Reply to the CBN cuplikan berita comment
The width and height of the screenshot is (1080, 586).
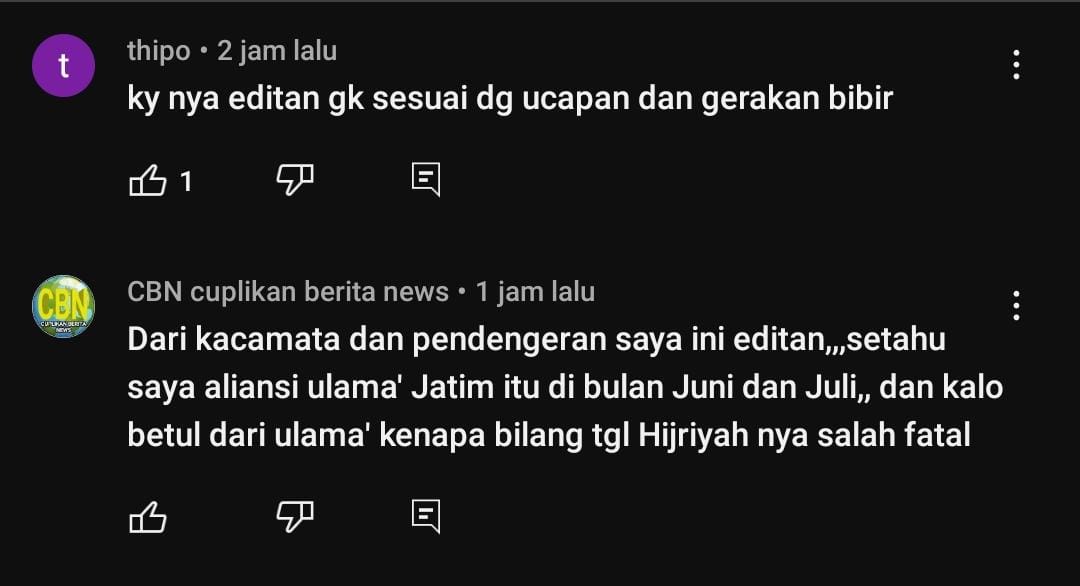(426, 516)
